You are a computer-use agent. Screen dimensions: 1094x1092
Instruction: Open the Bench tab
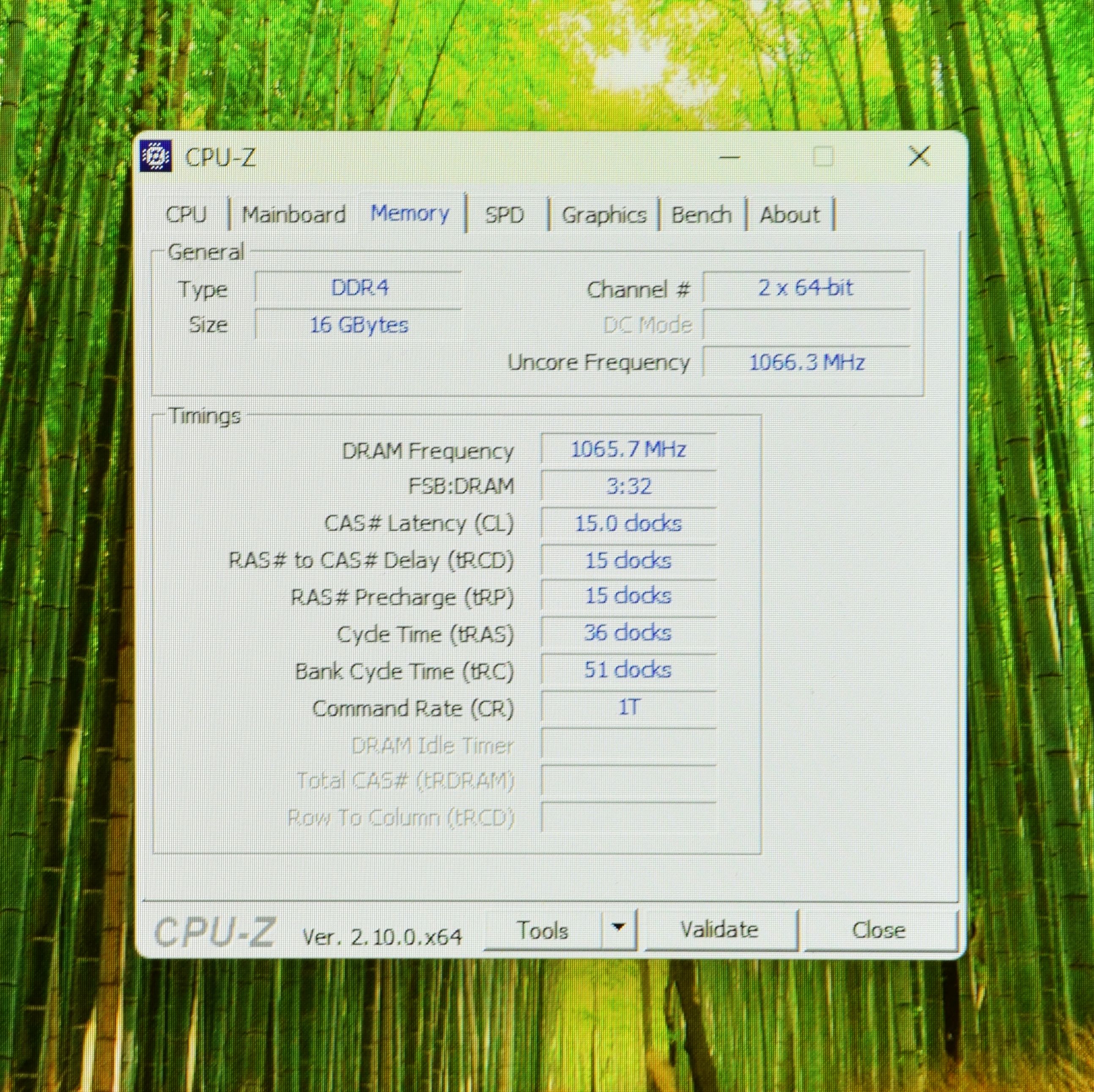click(x=702, y=215)
